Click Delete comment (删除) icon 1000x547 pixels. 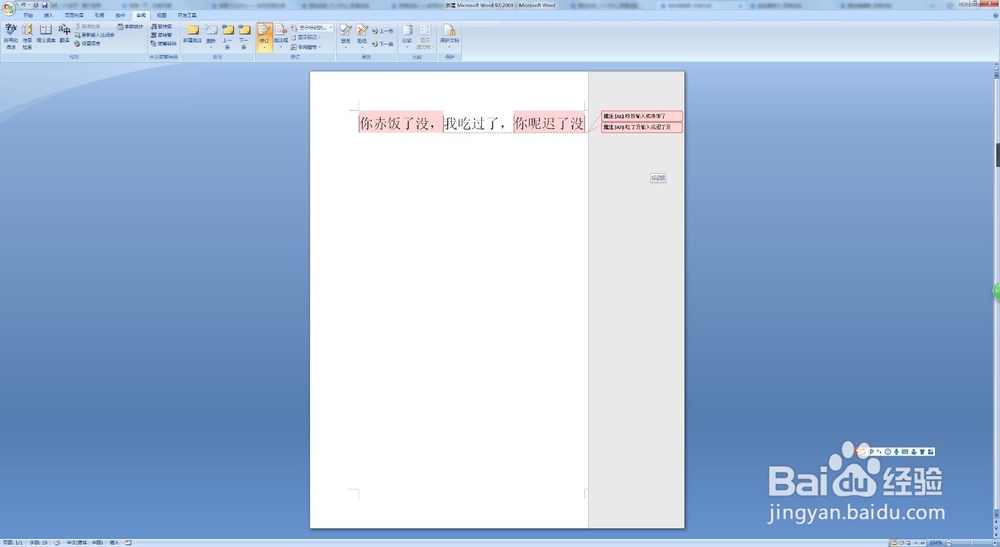(211, 31)
